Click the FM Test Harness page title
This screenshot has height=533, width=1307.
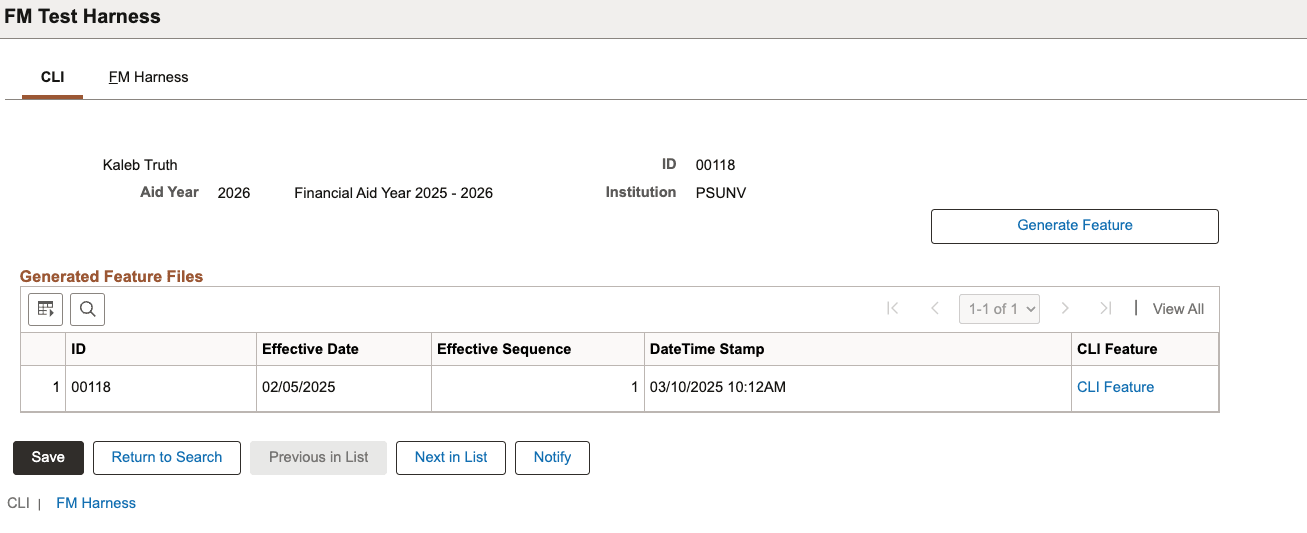[x=82, y=17]
